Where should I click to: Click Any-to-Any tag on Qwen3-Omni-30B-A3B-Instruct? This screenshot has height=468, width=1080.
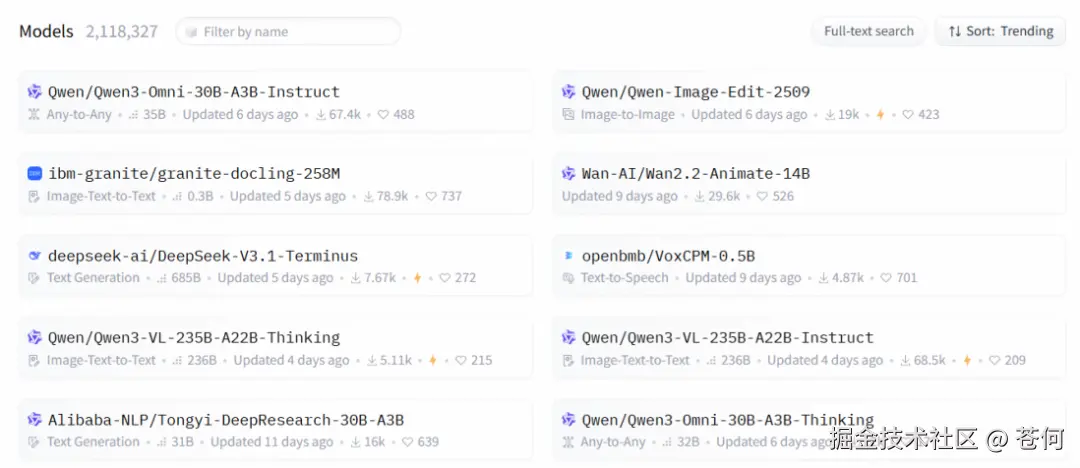click(x=79, y=115)
